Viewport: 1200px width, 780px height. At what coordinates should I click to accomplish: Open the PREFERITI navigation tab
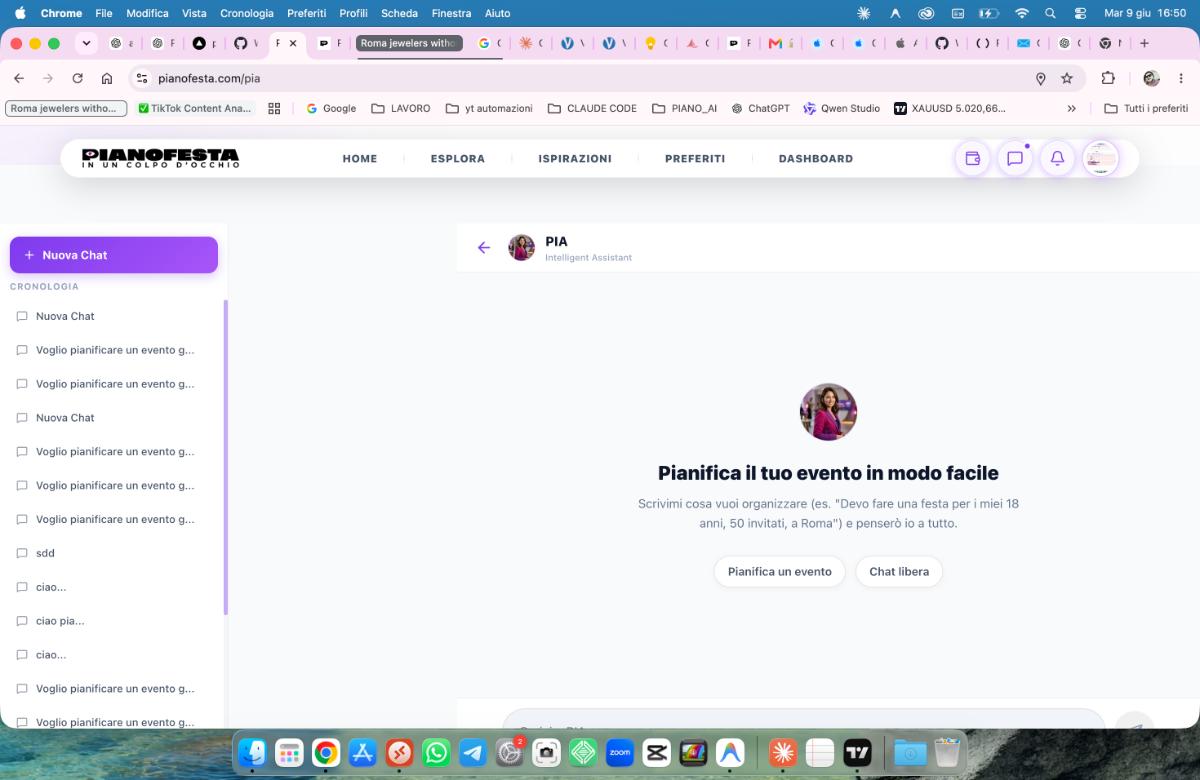pyautogui.click(x=695, y=158)
